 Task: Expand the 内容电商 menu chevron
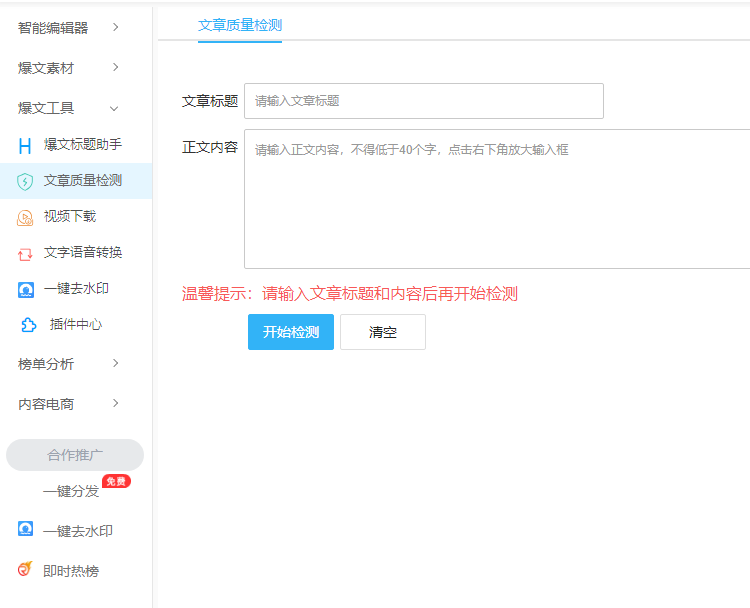(x=116, y=403)
